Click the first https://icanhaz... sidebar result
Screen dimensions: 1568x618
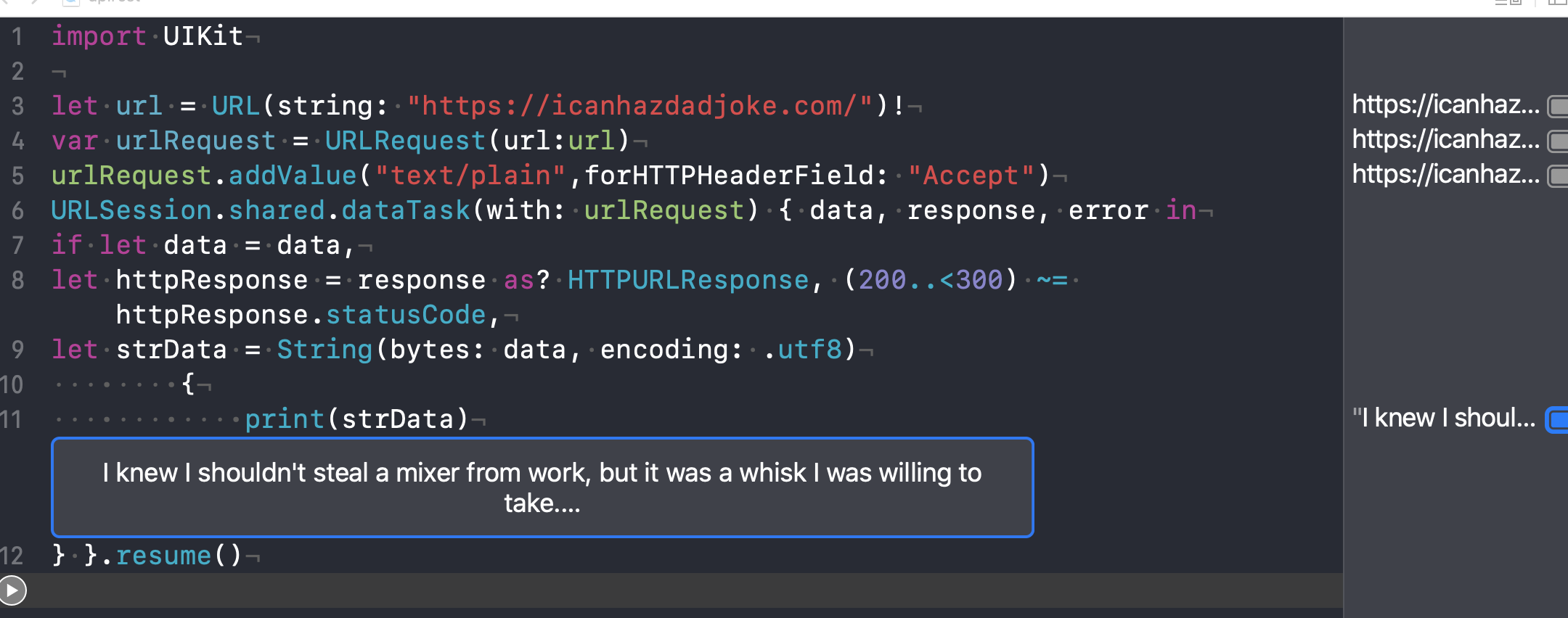1445,105
